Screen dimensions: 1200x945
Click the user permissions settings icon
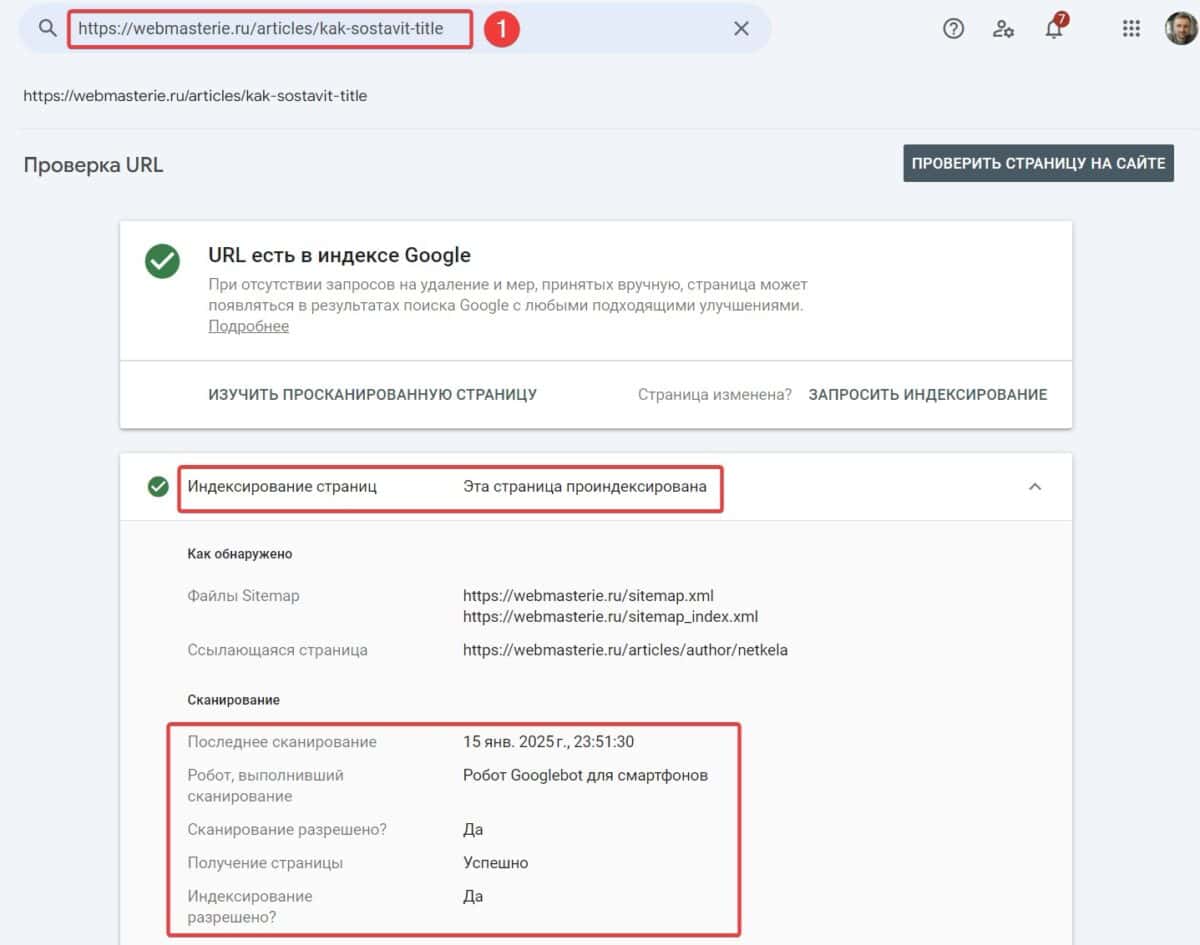tap(1003, 28)
